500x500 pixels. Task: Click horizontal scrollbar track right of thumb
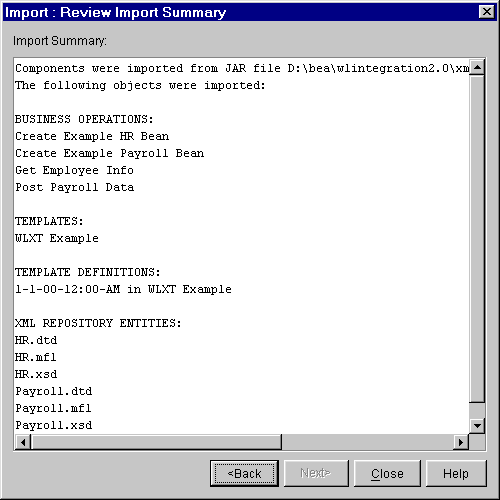[368, 442]
